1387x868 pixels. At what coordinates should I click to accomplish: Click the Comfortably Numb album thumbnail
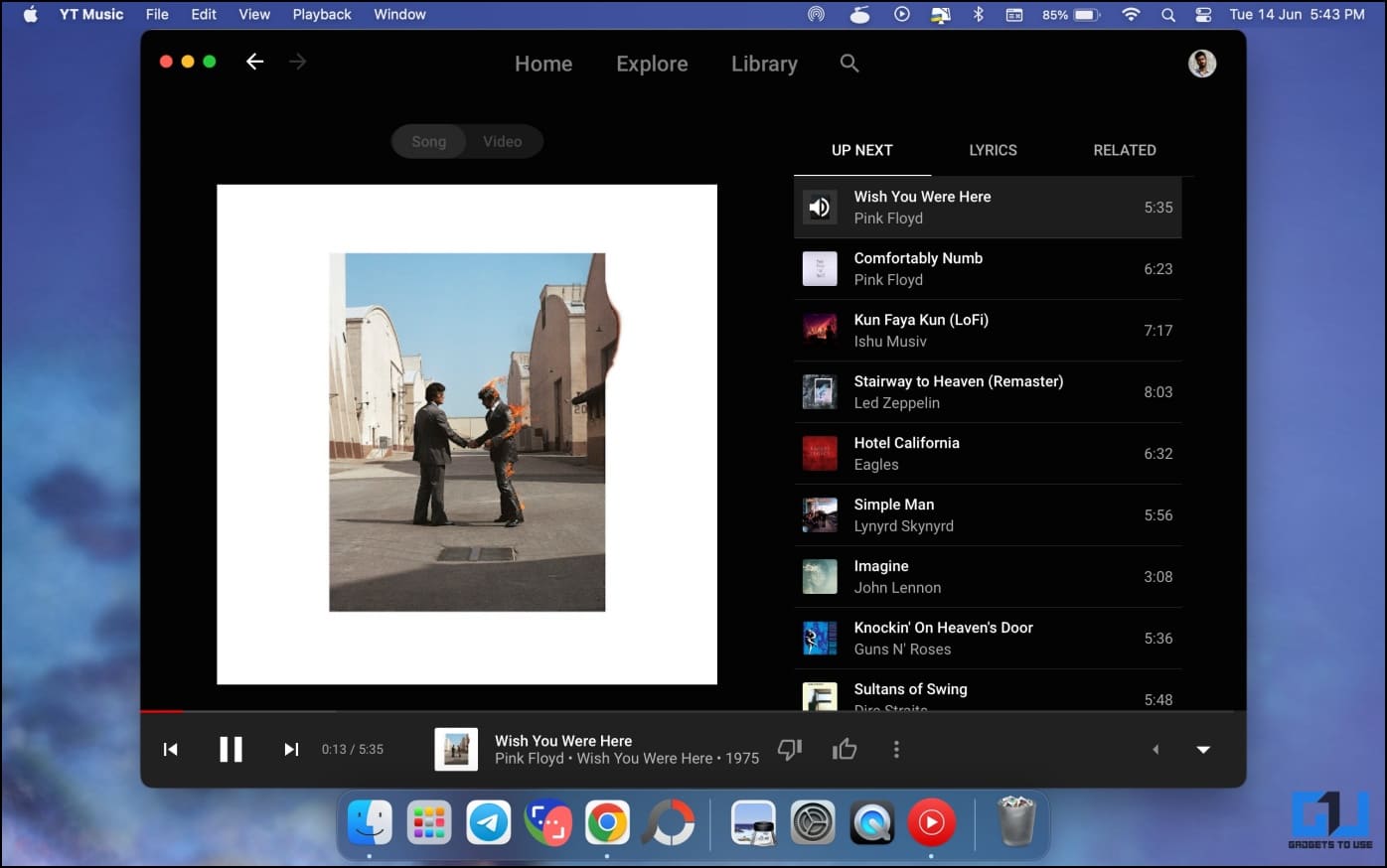click(x=820, y=269)
